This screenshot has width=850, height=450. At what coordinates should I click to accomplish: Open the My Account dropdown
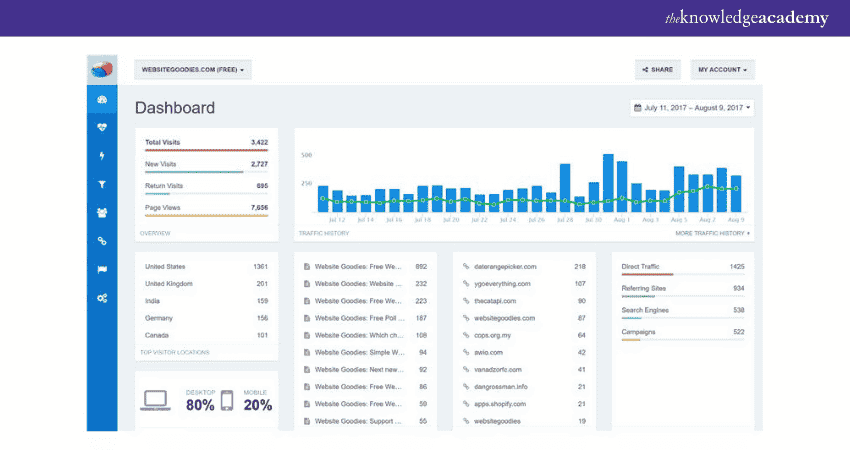tap(721, 70)
